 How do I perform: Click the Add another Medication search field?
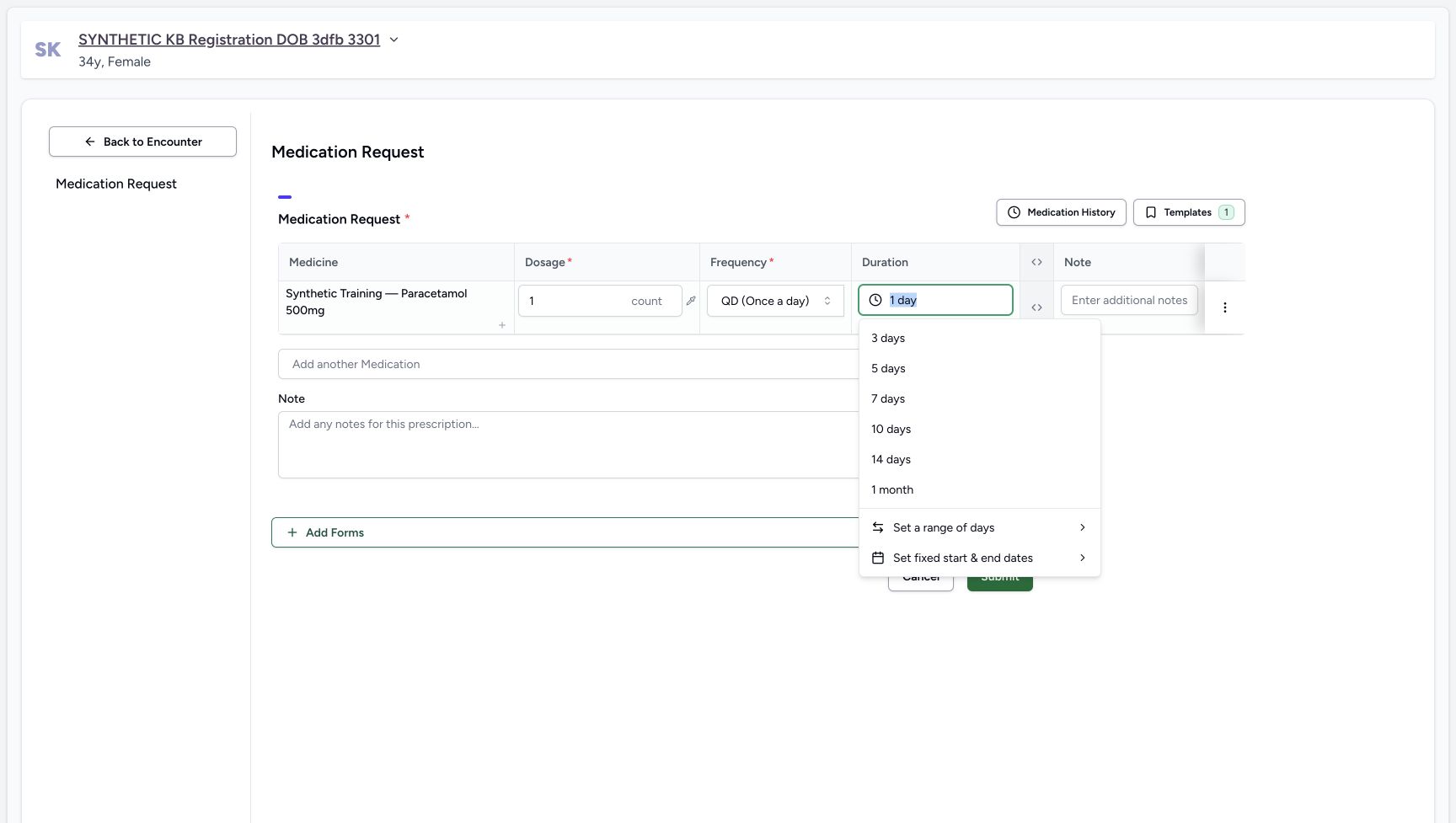(569, 364)
